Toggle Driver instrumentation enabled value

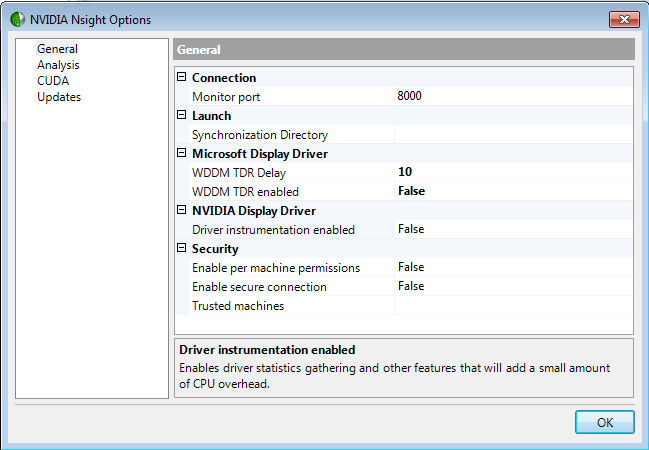click(x=512, y=230)
